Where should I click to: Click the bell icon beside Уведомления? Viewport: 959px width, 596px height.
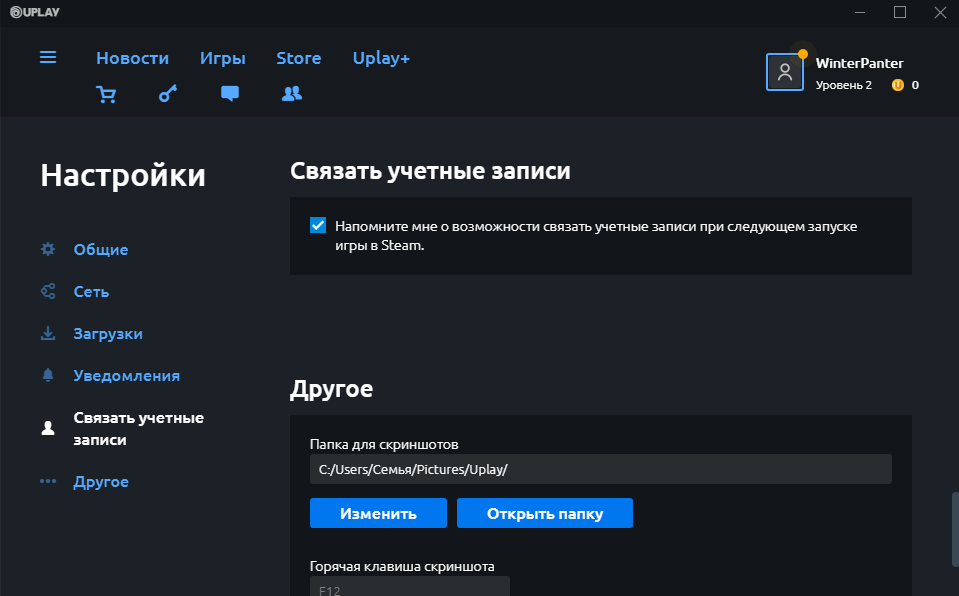pyautogui.click(x=48, y=375)
